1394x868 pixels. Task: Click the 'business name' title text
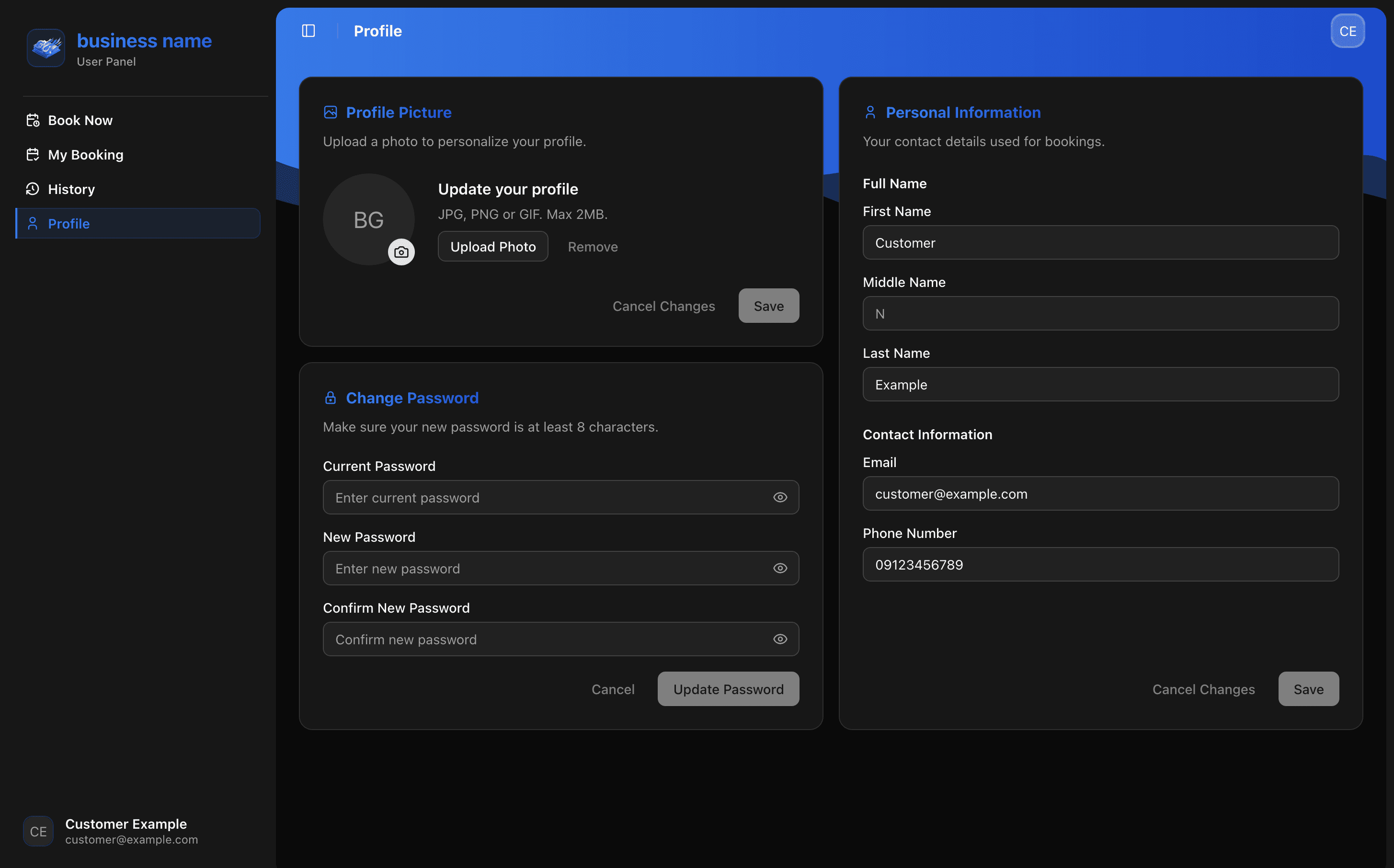144,41
